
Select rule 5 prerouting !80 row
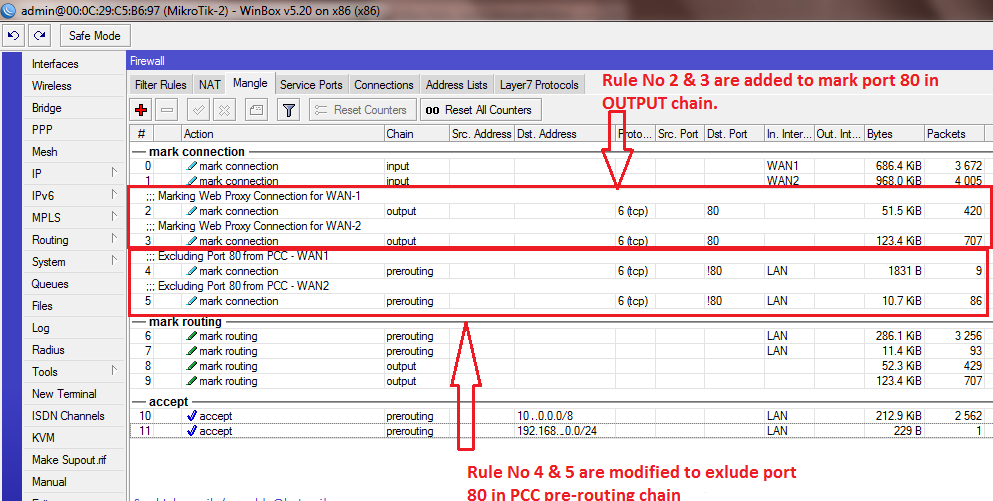(559, 301)
